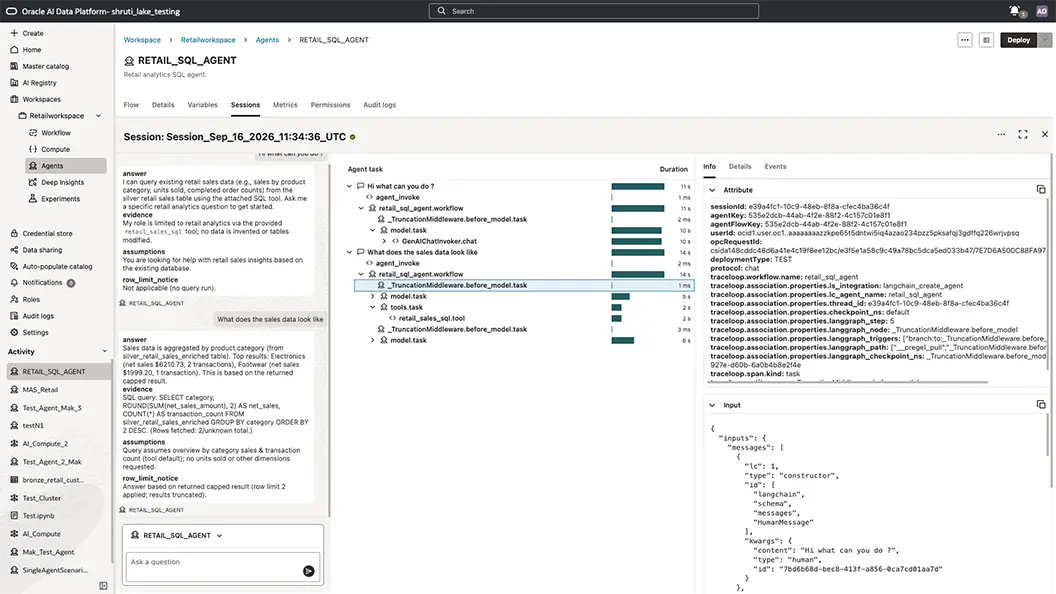This screenshot has width=1056, height=594.
Task: Follow the Retailworkspace breadcrumb link
Action: pos(208,40)
